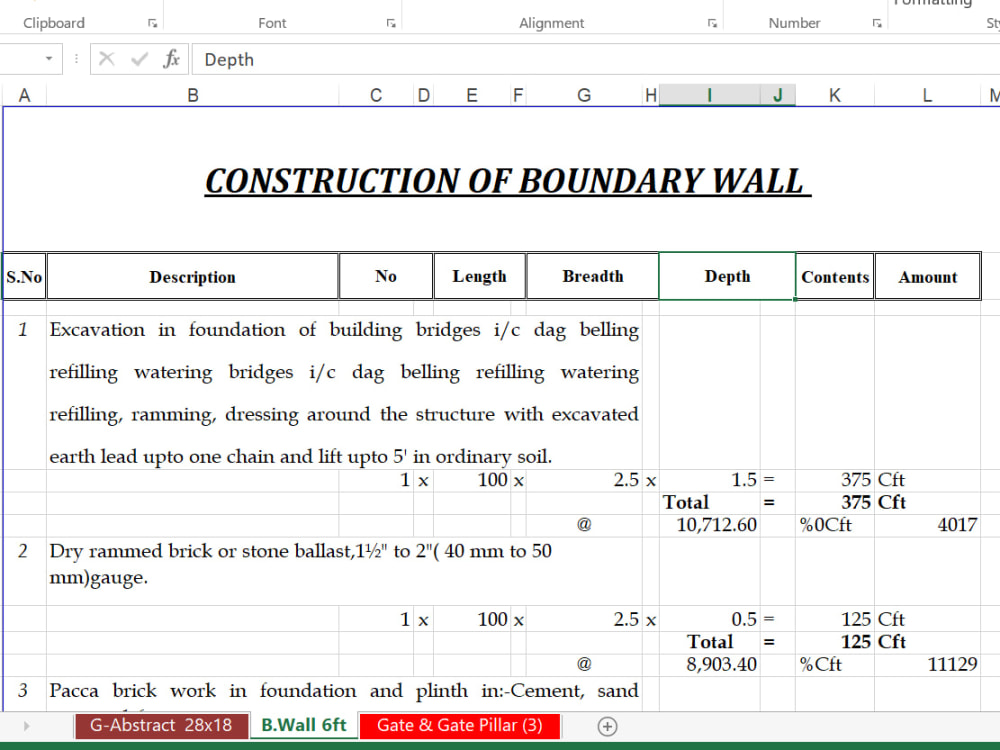The image size is (1000, 750).
Task: Expand the Name Box dropdown arrow
Action: [x=49, y=59]
